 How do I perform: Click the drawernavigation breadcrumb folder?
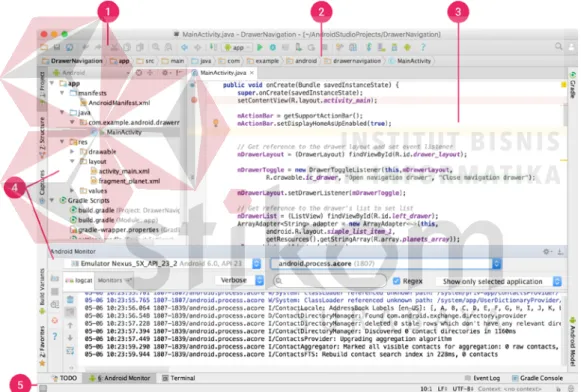click(x=353, y=61)
